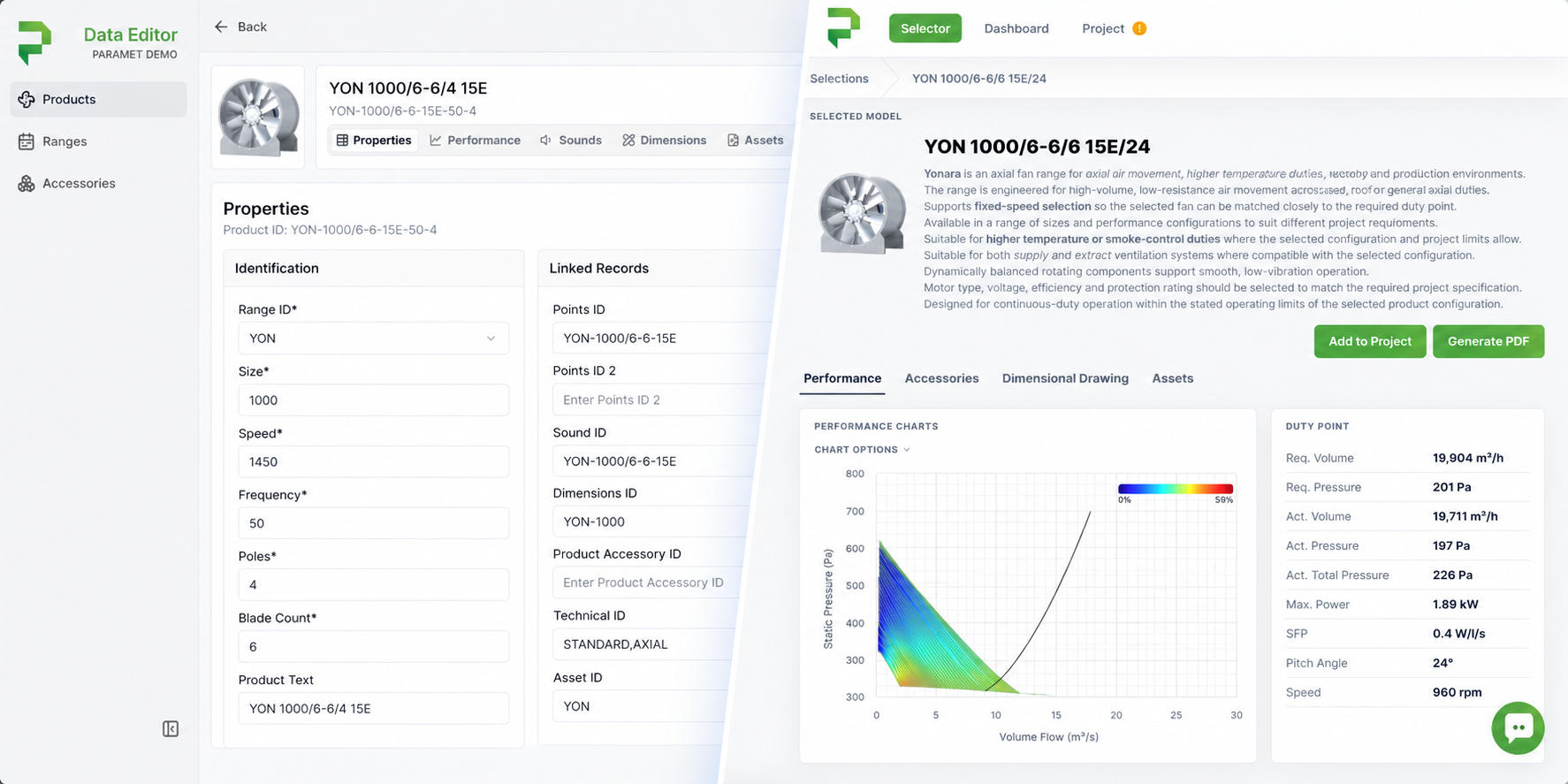1568x784 pixels.
Task: Click the Paramet logo in Data Editor sidebar
Action: [x=35, y=42]
